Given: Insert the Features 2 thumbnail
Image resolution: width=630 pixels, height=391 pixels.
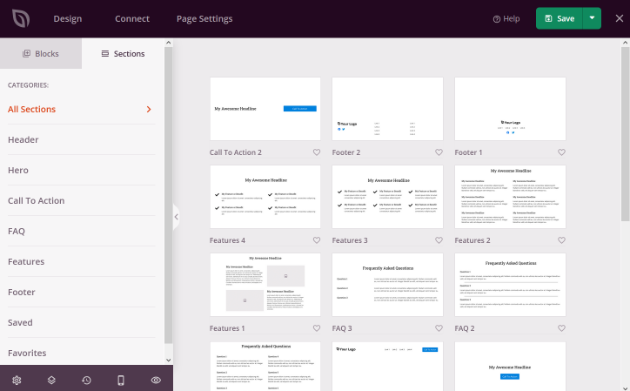Looking at the screenshot, I should pos(510,197).
